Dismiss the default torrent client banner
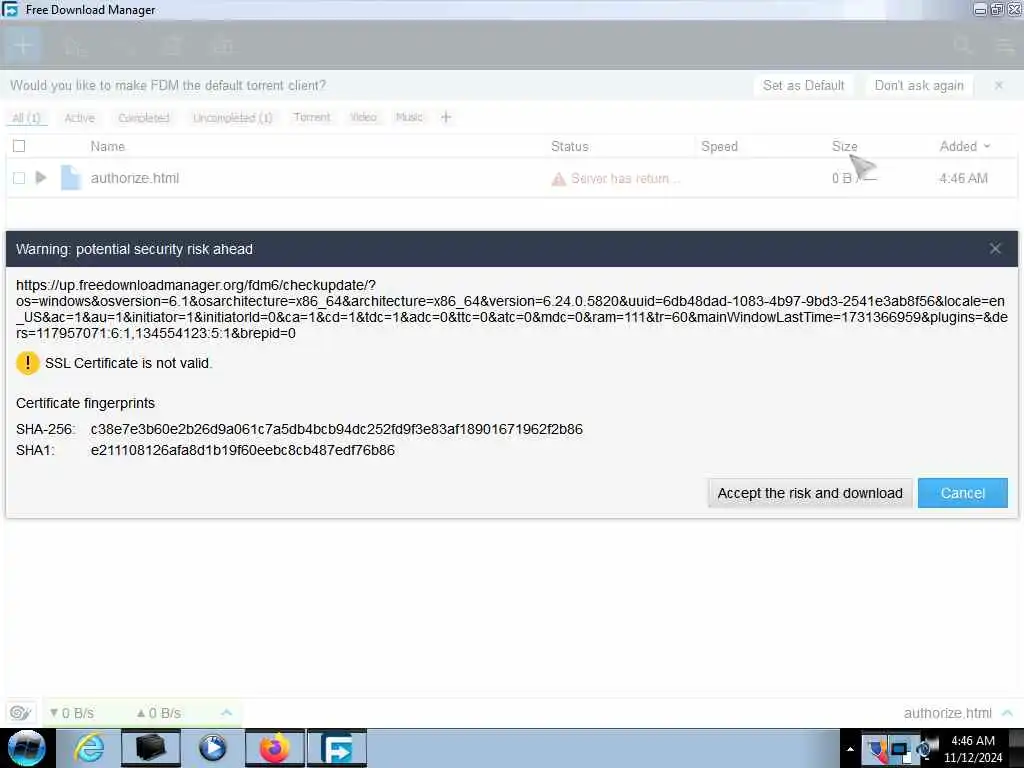 coord(999,85)
